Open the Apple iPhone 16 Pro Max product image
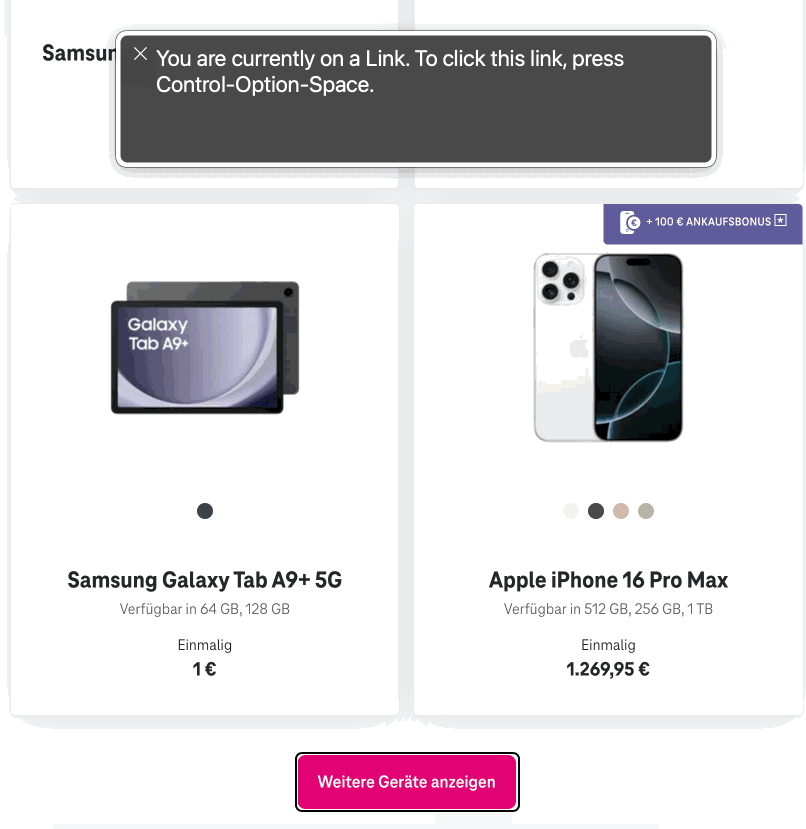Image resolution: width=806 pixels, height=829 pixels. pos(608,347)
